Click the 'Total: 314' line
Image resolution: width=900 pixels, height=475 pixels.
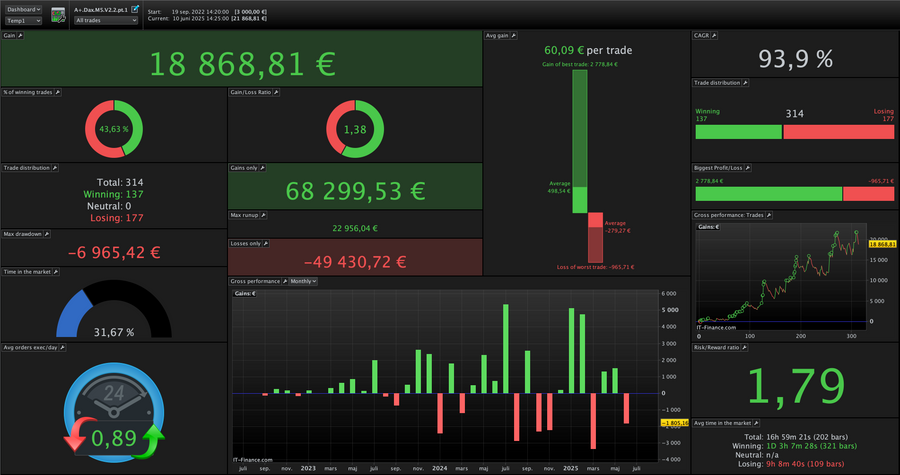click(120, 182)
